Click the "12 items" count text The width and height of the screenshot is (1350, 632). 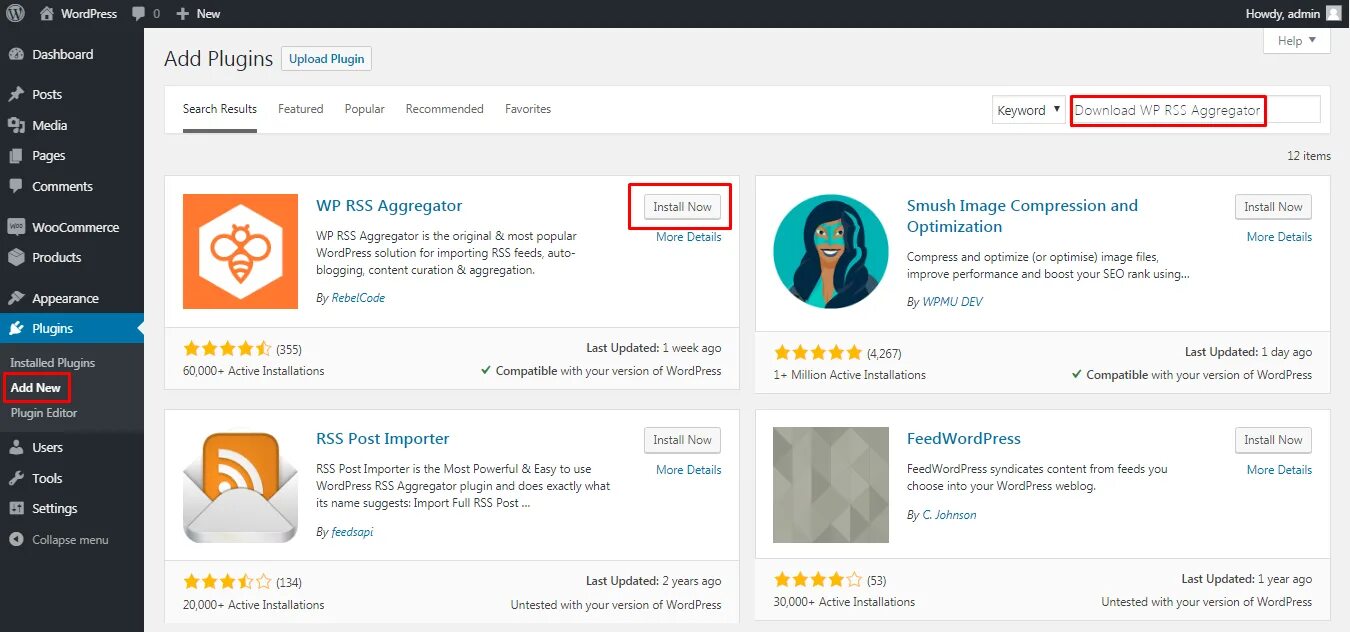[x=1309, y=156]
